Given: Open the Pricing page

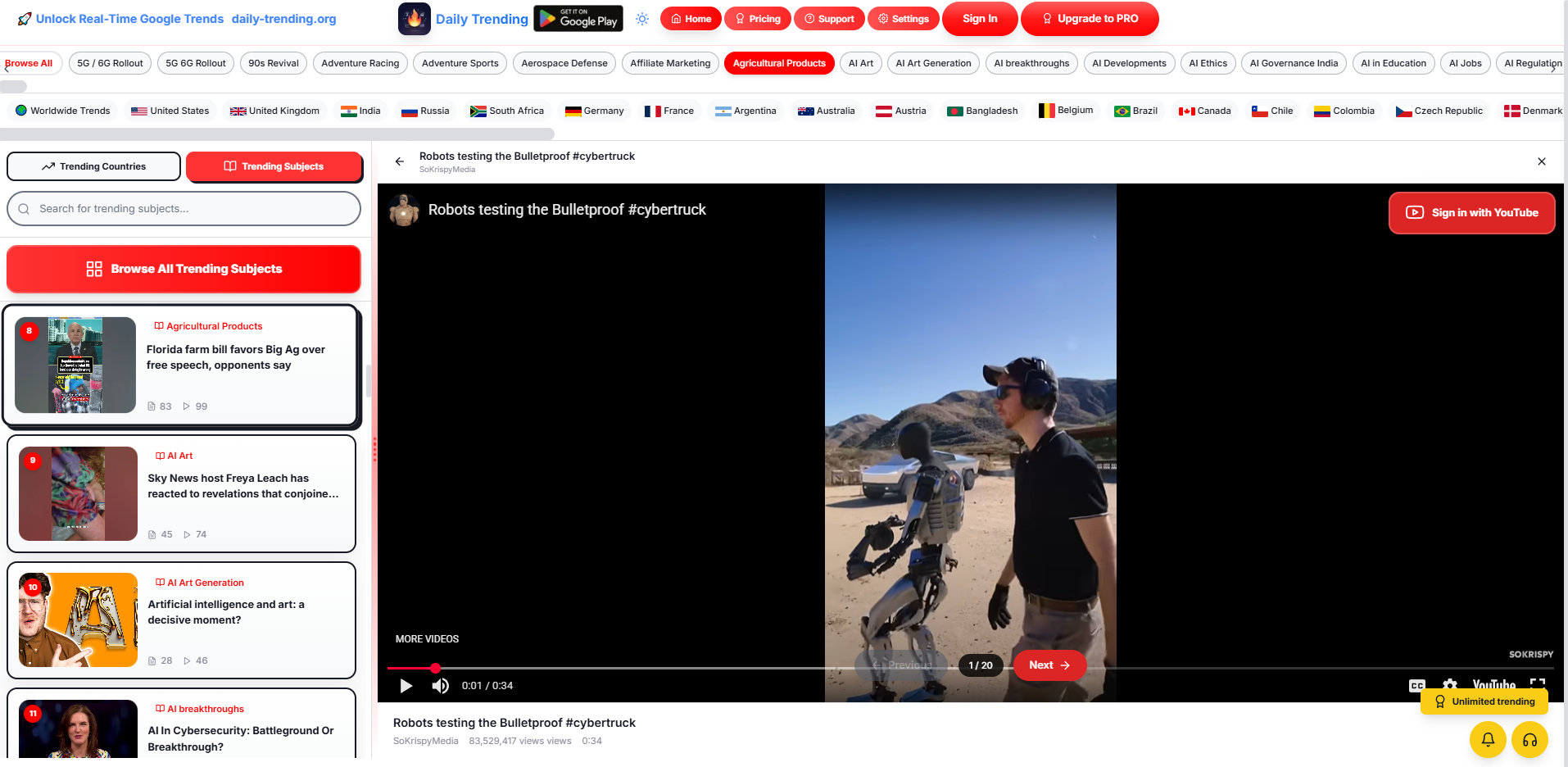Looking at the screenshot, I should point(758,19).
